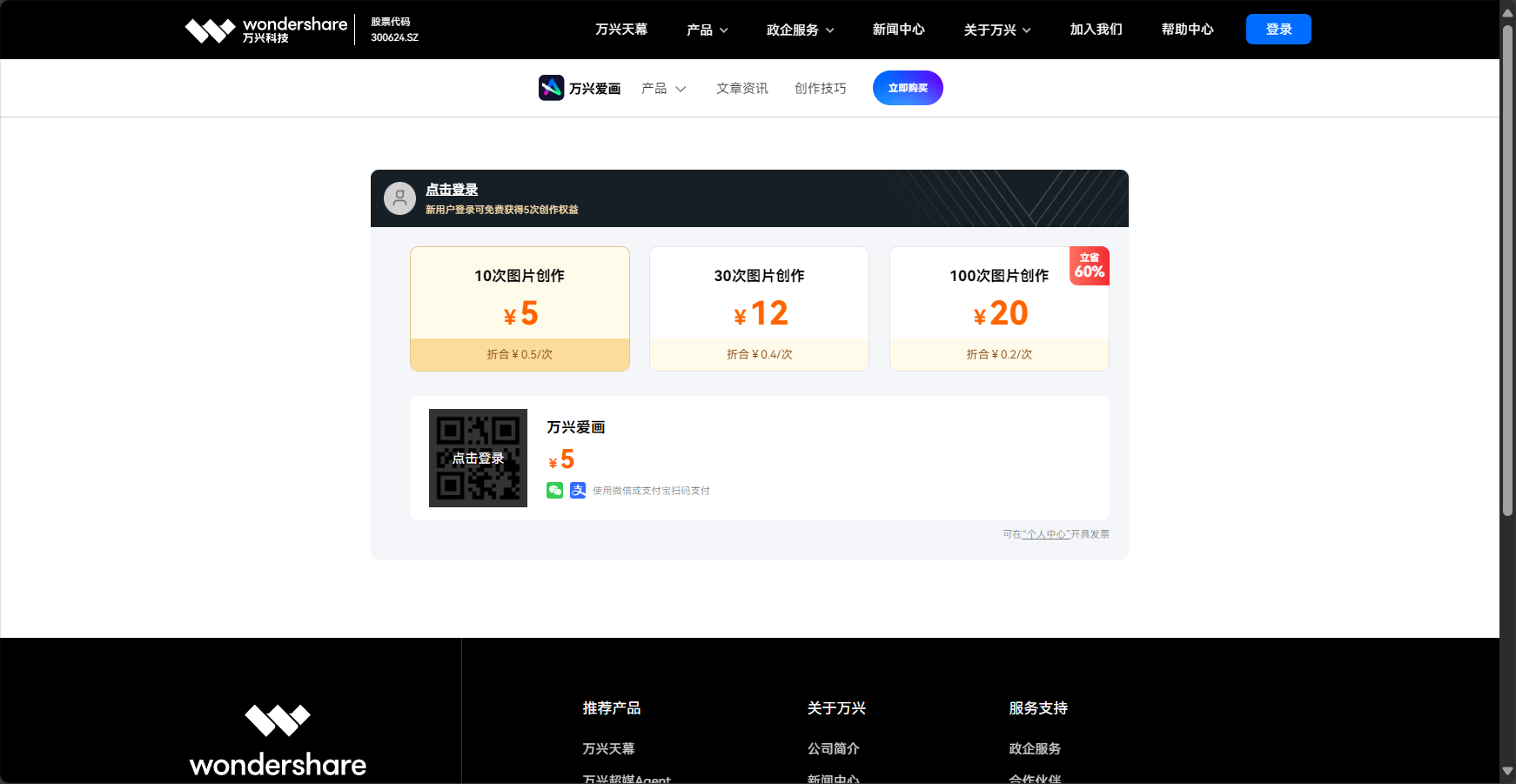Click the 股票代码 300624.SZ text
This screenshot has width=1516, height=784.
tap(394, 30)
